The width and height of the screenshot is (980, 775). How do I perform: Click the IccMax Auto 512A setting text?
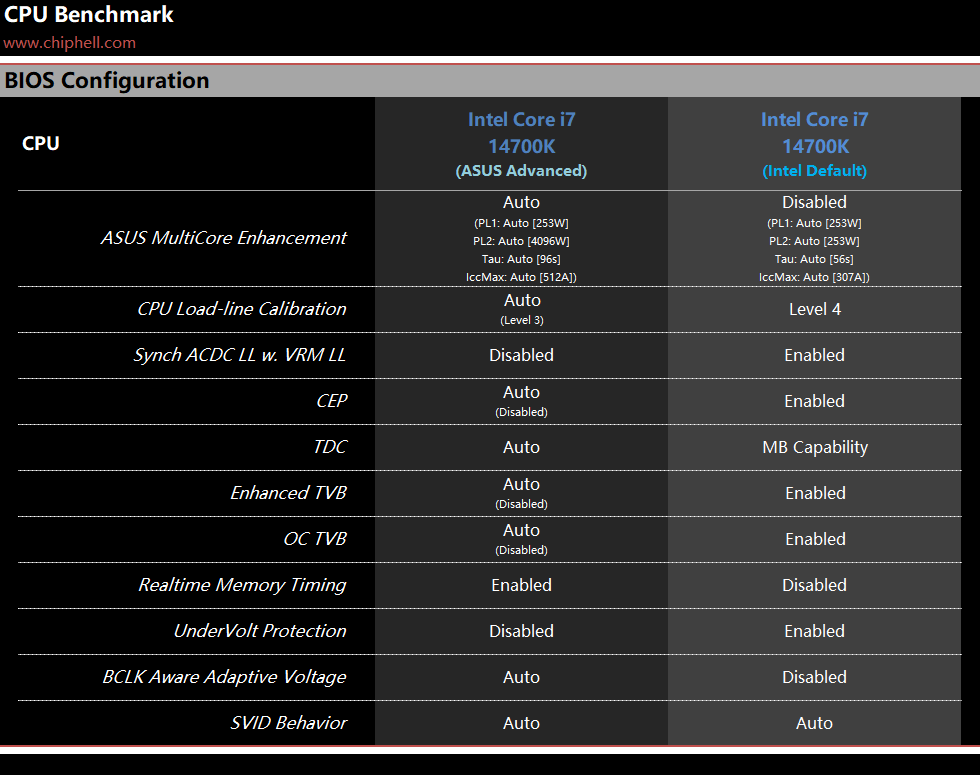521,277
